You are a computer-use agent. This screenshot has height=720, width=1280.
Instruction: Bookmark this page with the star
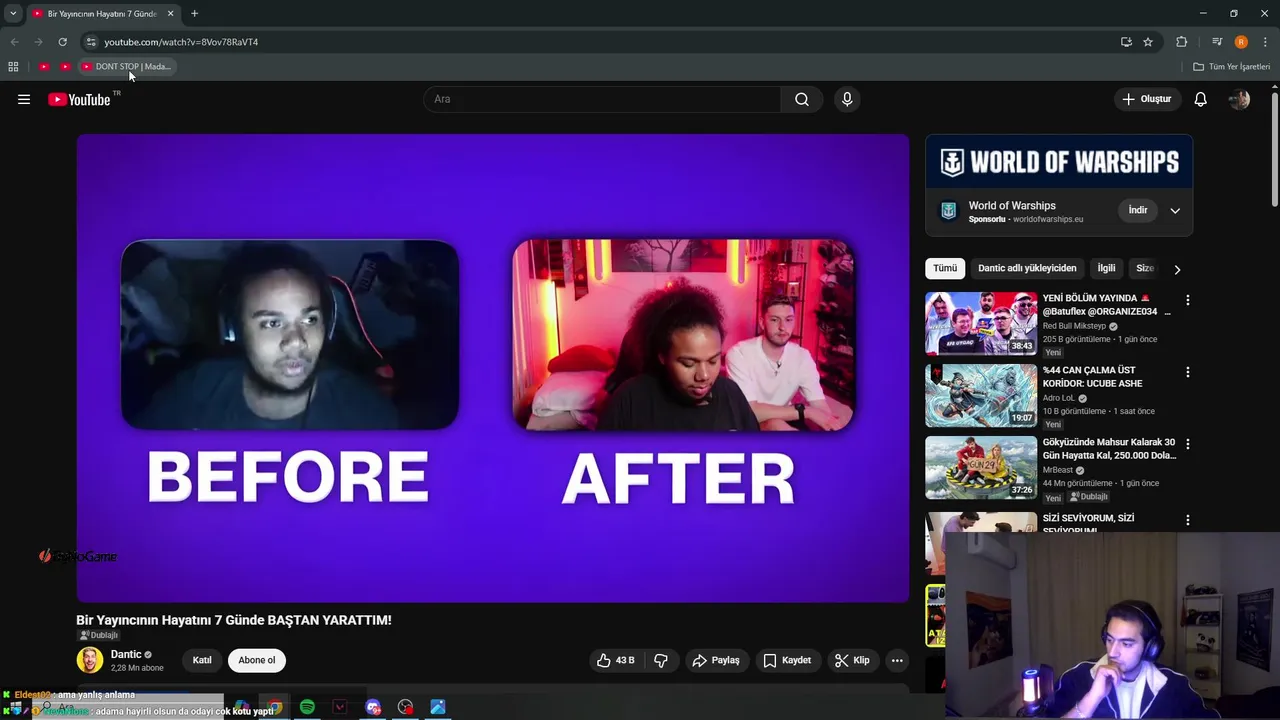click(1148, 42)
